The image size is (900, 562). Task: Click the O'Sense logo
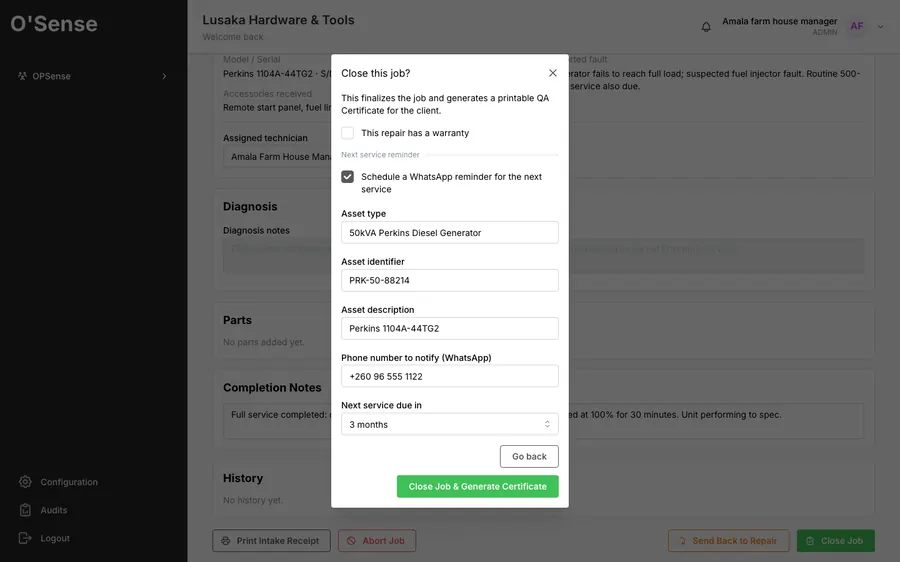click(x=54, y=24)
